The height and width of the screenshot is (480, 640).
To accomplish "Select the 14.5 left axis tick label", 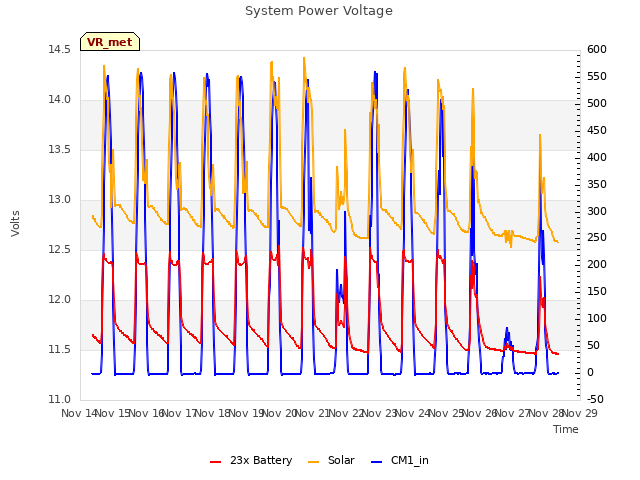I will (60, 49).
